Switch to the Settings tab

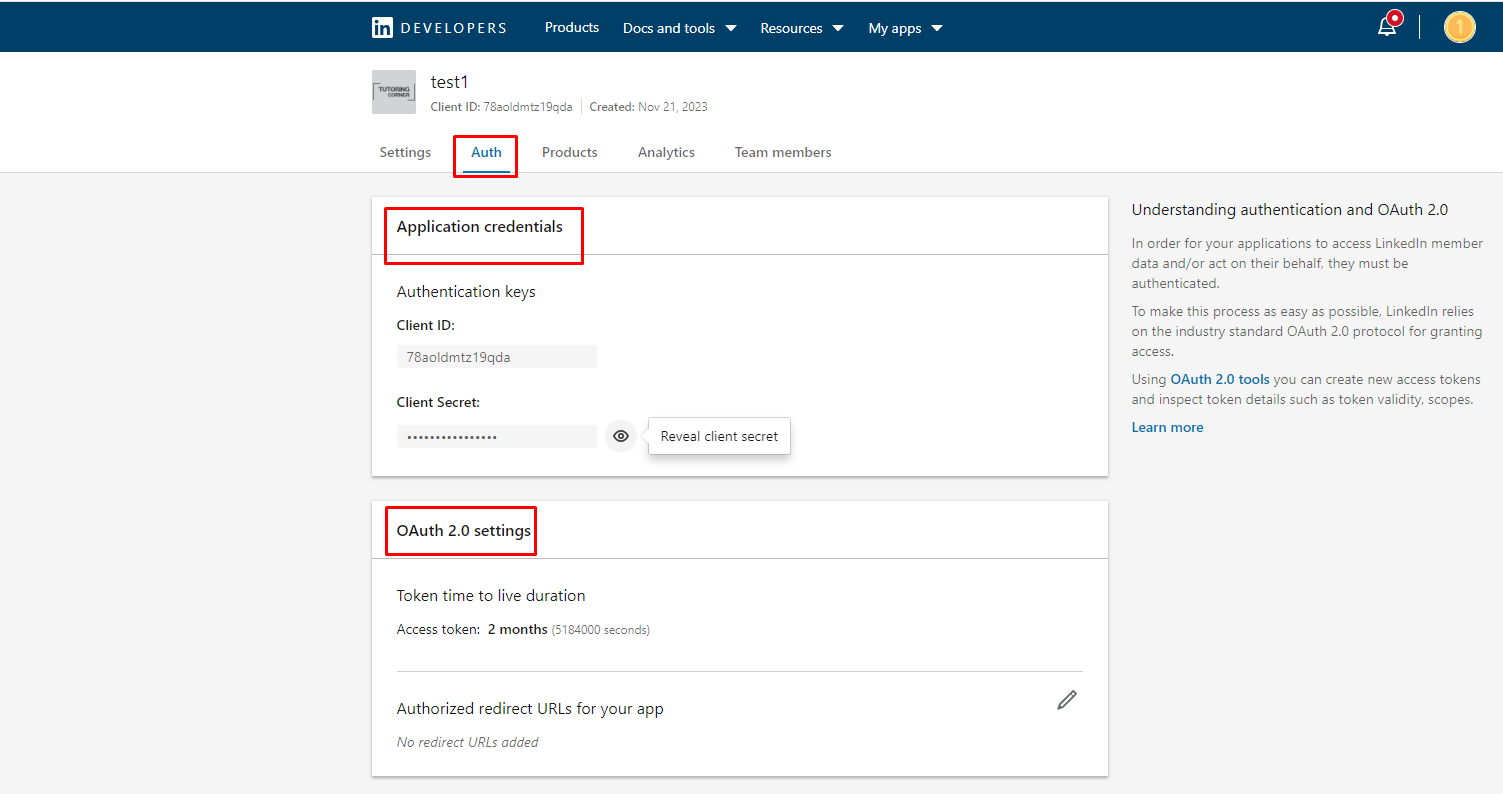tap(404, 152)
